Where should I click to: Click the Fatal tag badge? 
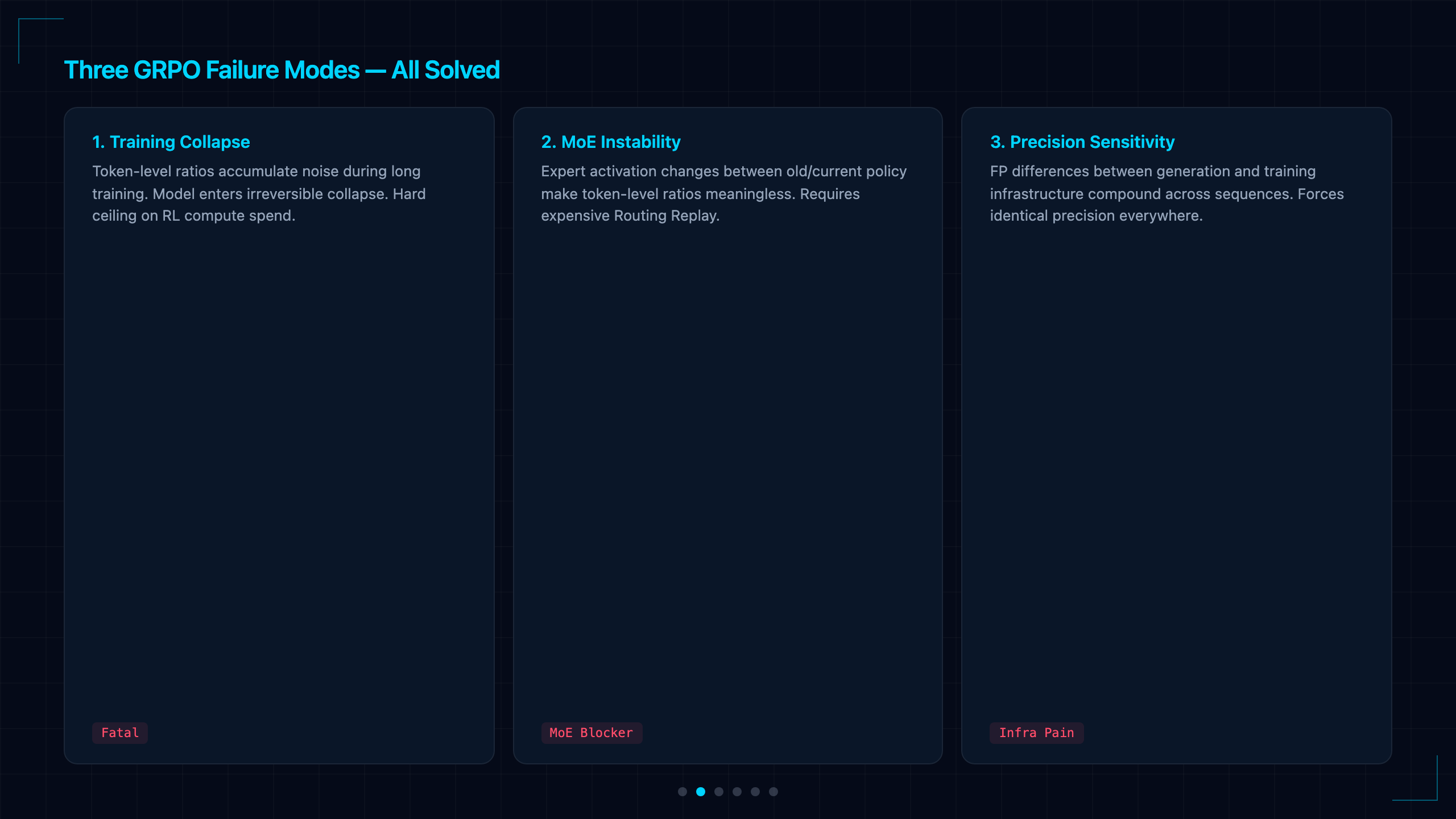[120, 733]
